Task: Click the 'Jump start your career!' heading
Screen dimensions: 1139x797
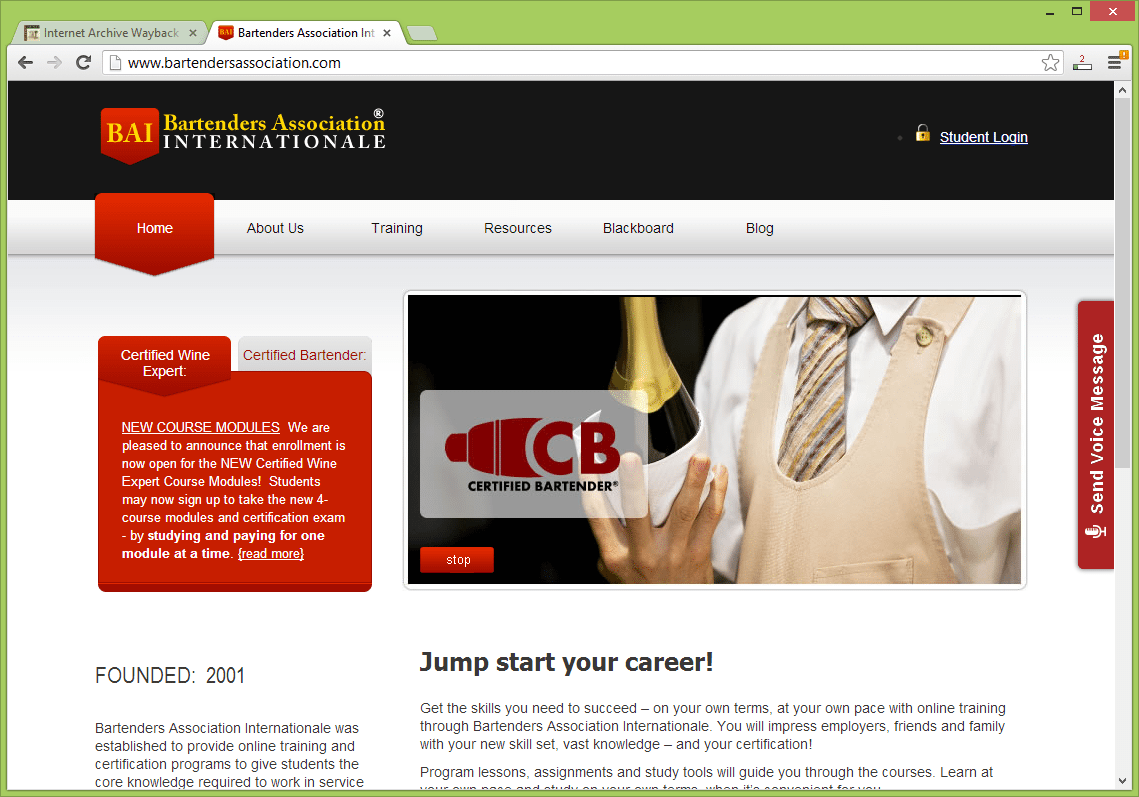Action: point(567,662)
